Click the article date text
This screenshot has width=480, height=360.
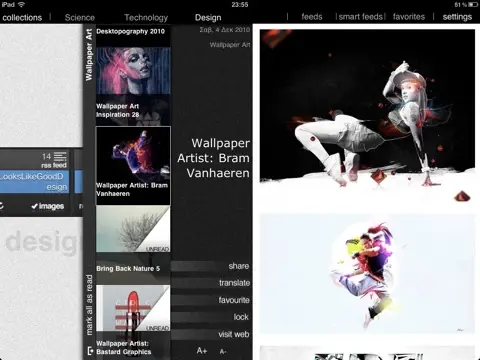click(x=225, y=30)
